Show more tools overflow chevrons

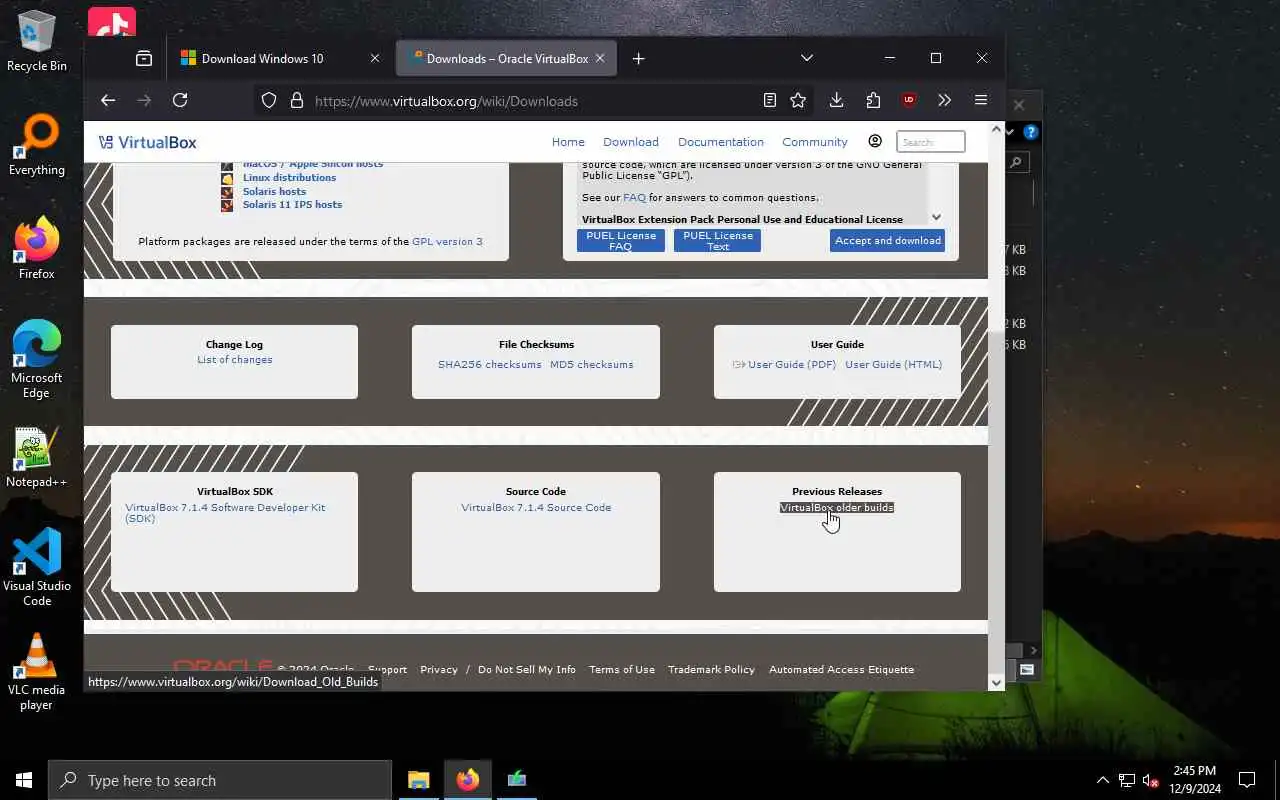click(944, 100)
